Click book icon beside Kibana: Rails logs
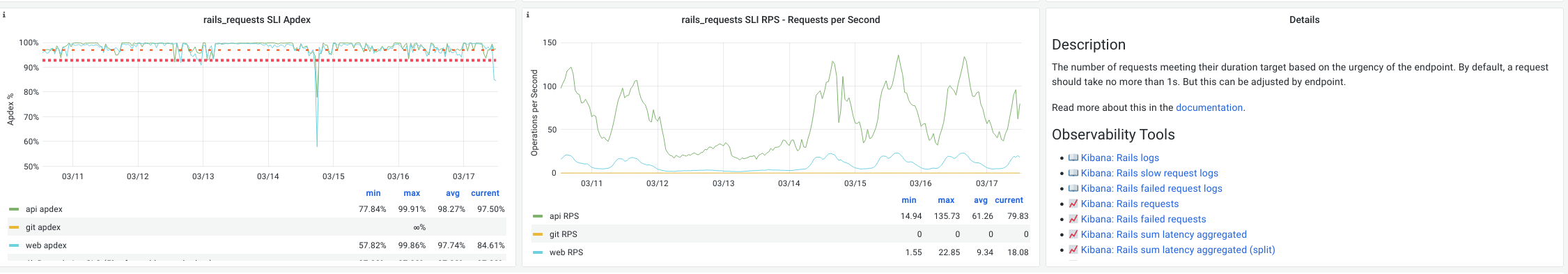This screenshot has height=274, width=1568. pos(1073,158)
